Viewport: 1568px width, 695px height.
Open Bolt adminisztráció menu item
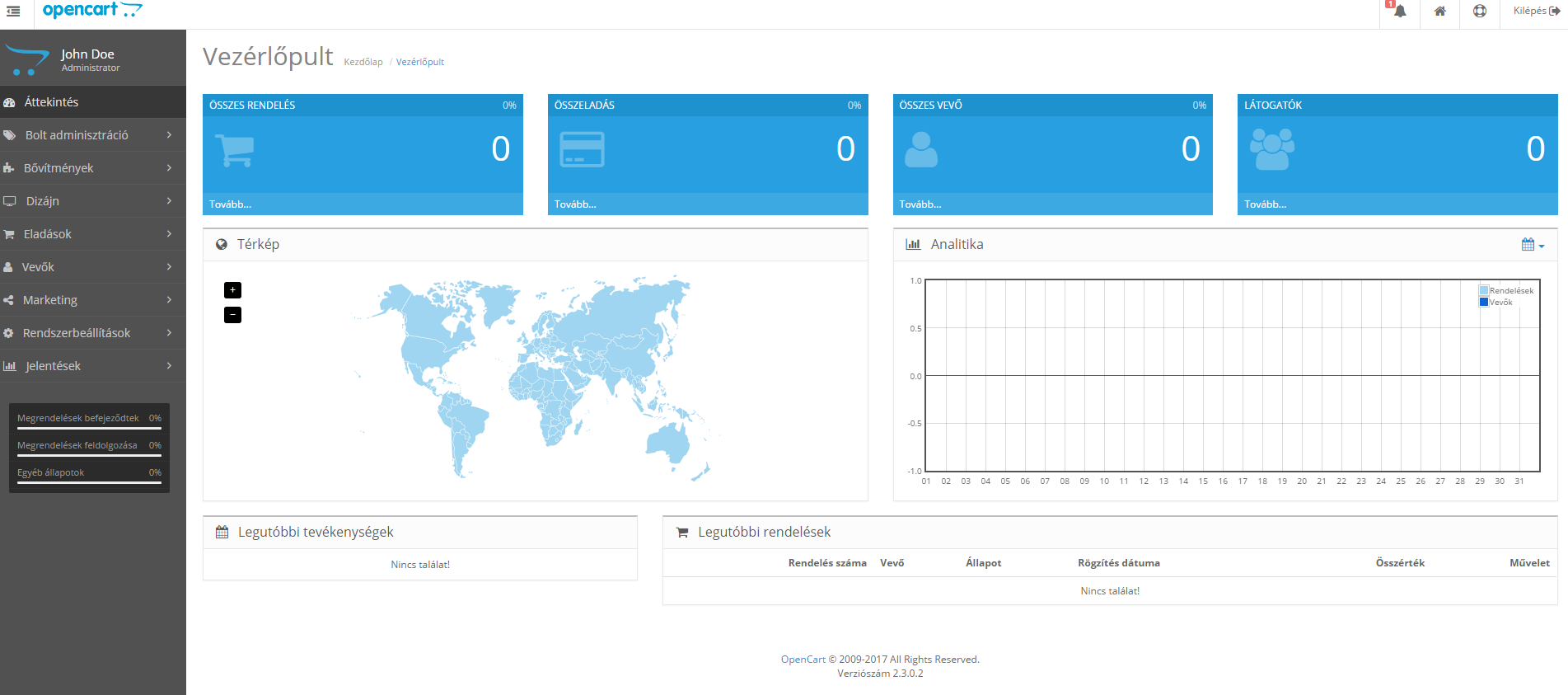[93, 135]
